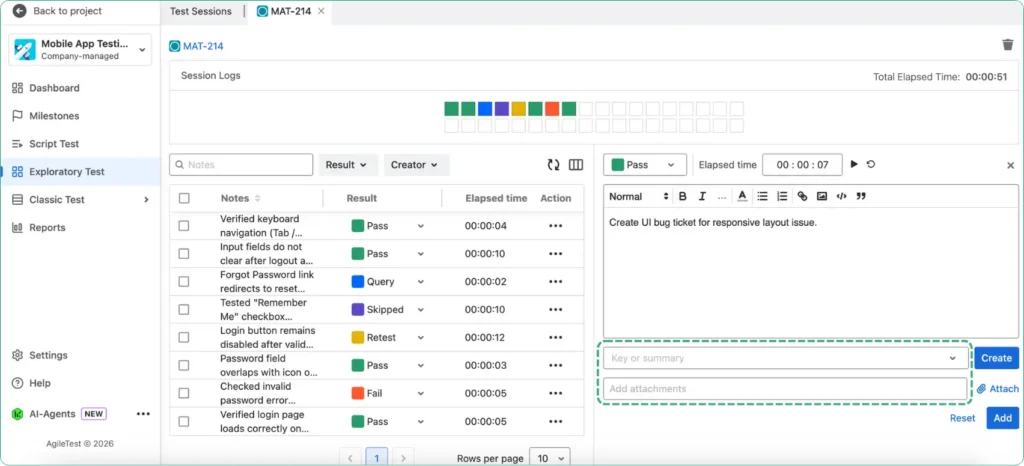Close the note editor panel X

click(x=1010, y=166)
